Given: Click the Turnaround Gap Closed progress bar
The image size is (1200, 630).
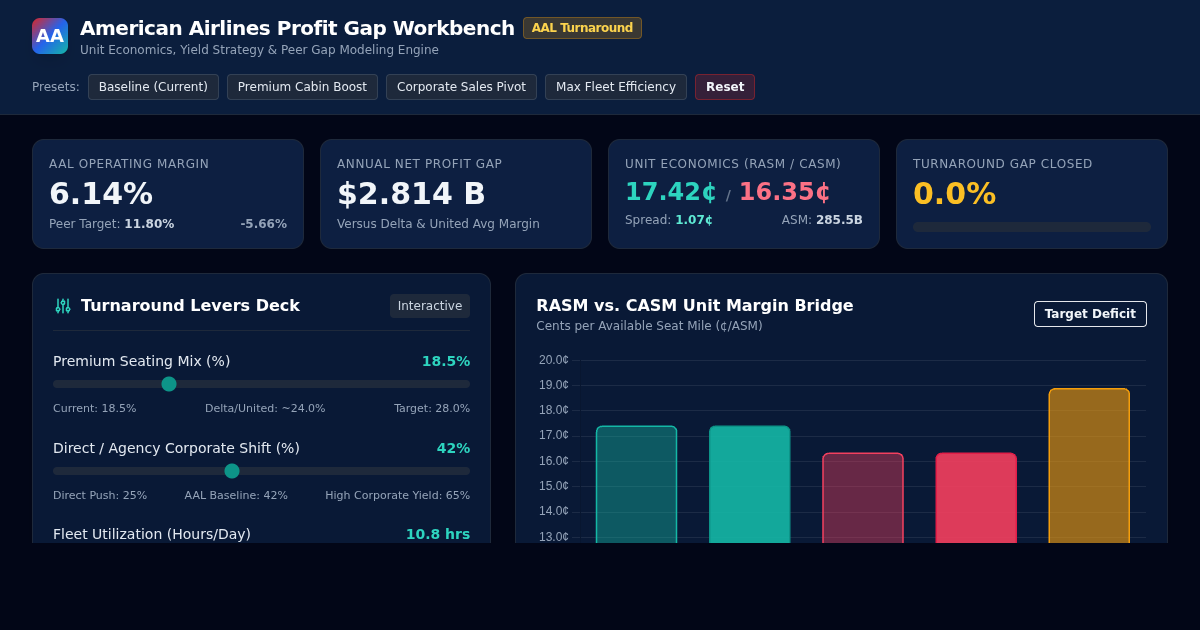Looking at the screenshot, I should (1032, 227).
